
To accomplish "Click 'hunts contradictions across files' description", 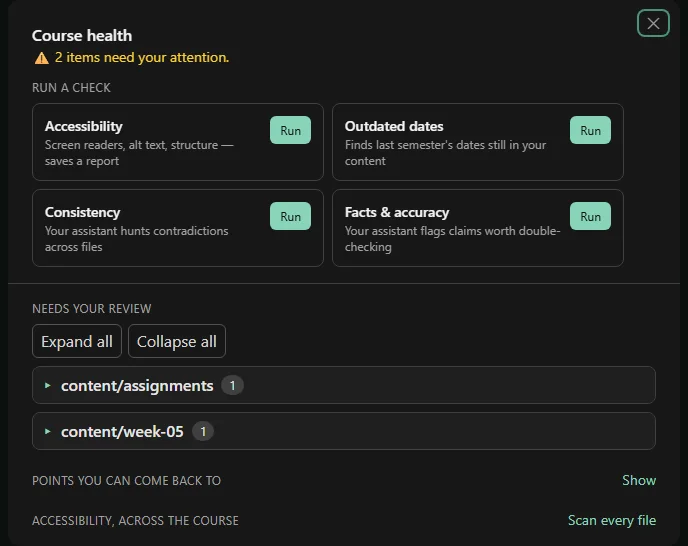I will [x=136, y=239].
